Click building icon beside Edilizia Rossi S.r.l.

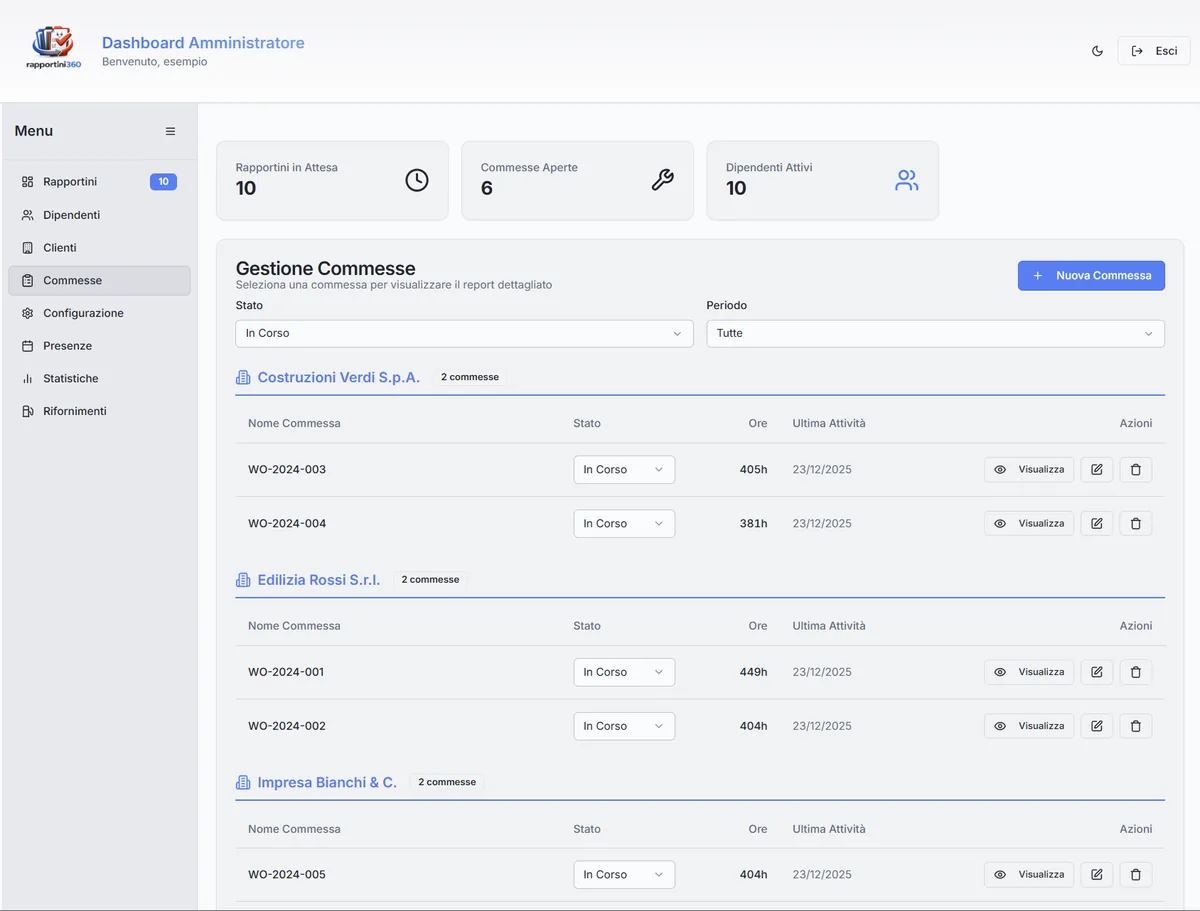tap(243, 580)
